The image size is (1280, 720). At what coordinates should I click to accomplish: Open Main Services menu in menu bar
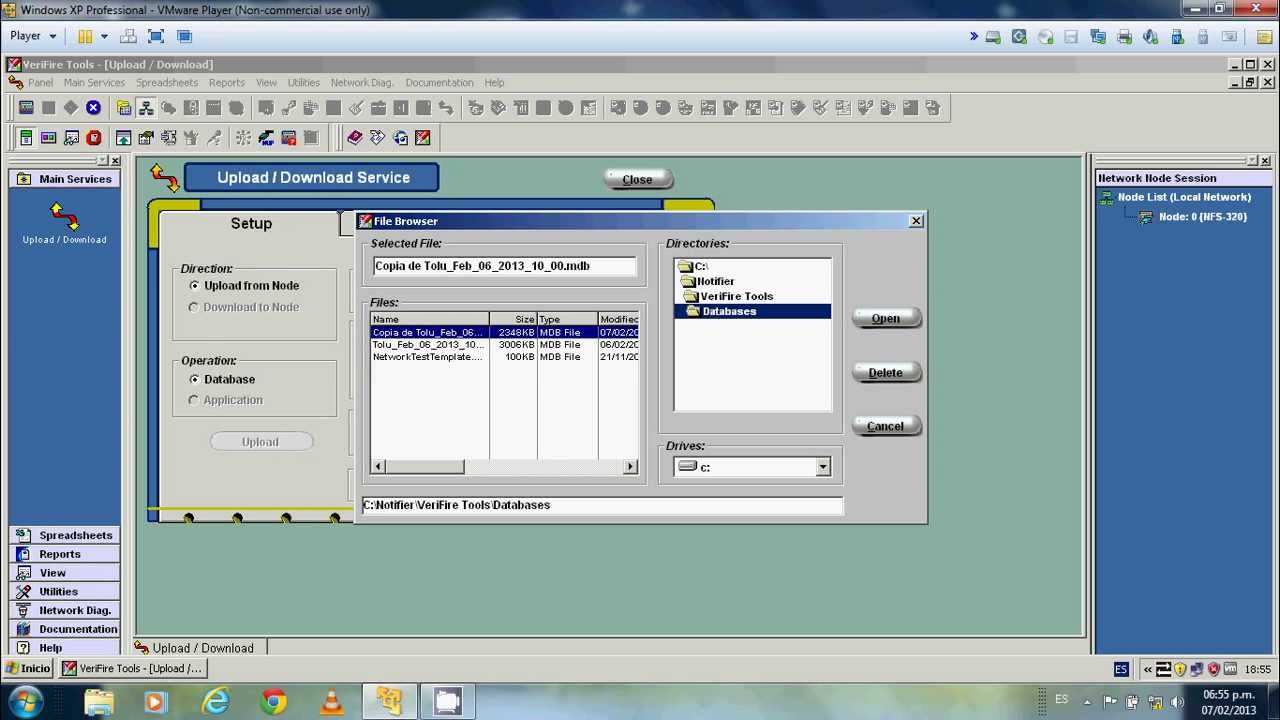(x=94, y=82)
